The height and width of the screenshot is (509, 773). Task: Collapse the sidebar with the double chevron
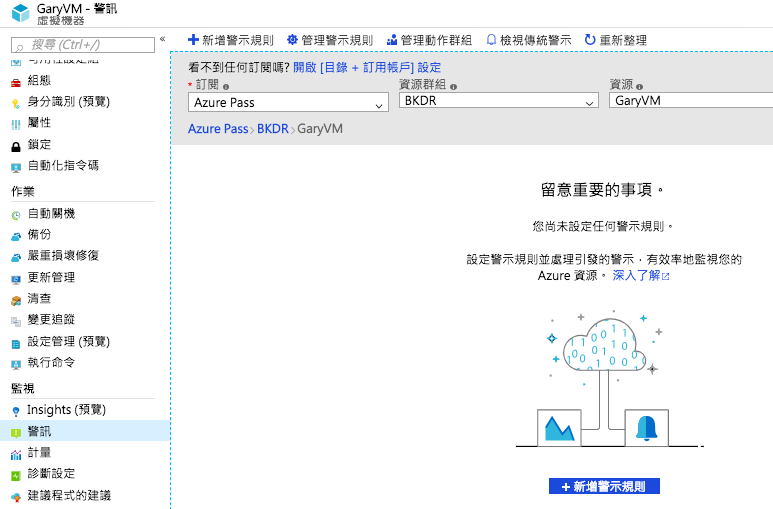163,39
